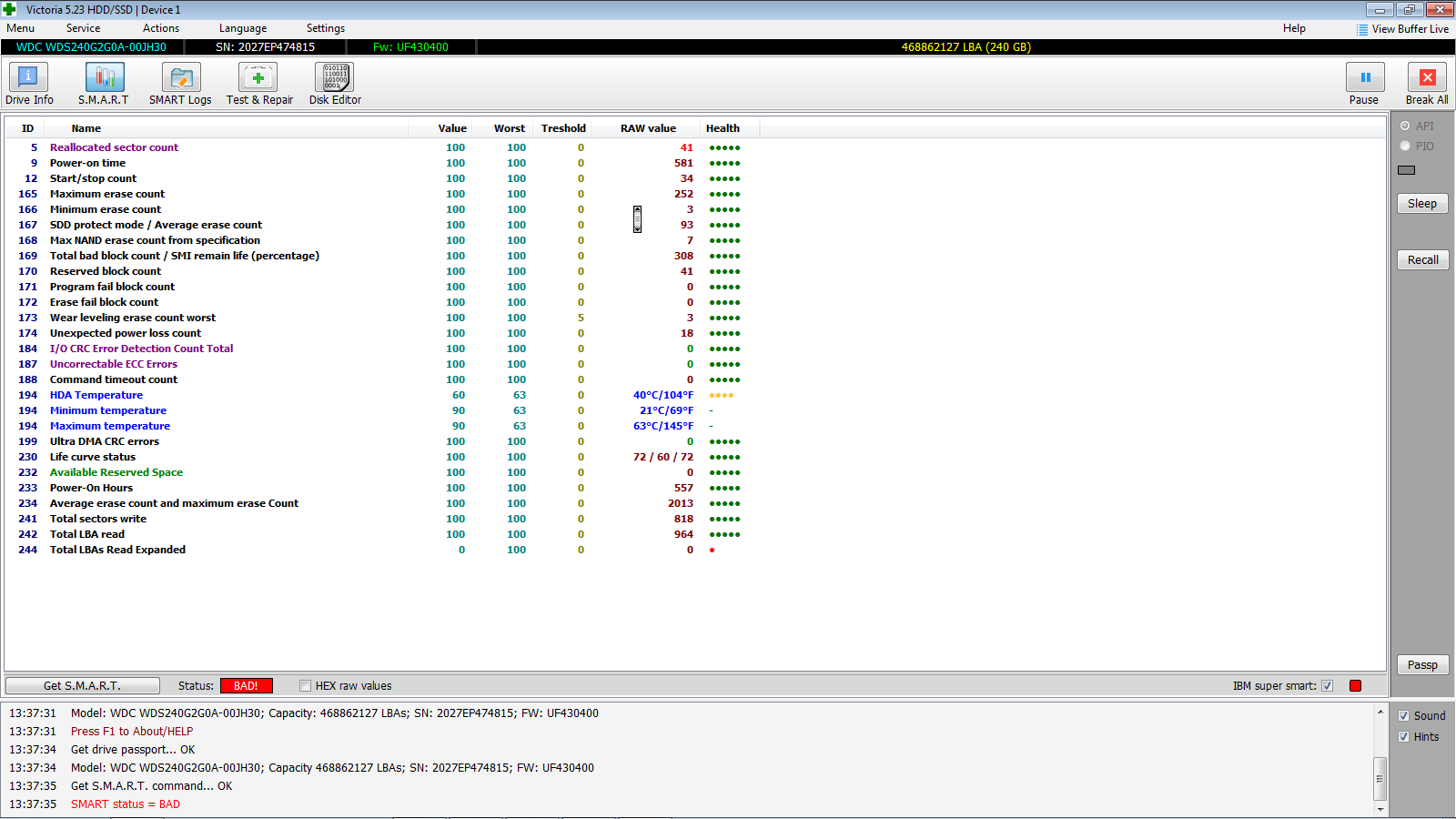Image resolution: width=1456 pixels, height=819 pixels.
Task: Select the PIO radio button
Action: 1405,147
